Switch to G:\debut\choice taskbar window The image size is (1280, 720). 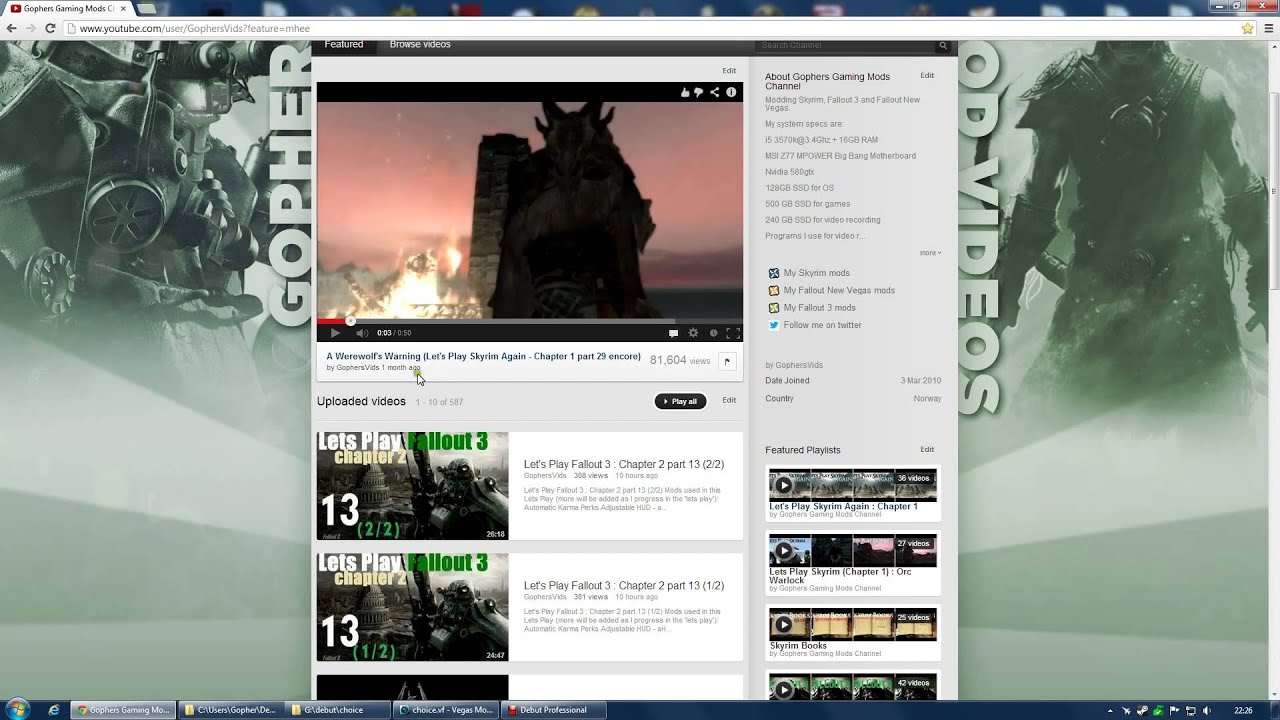[337, 710]
